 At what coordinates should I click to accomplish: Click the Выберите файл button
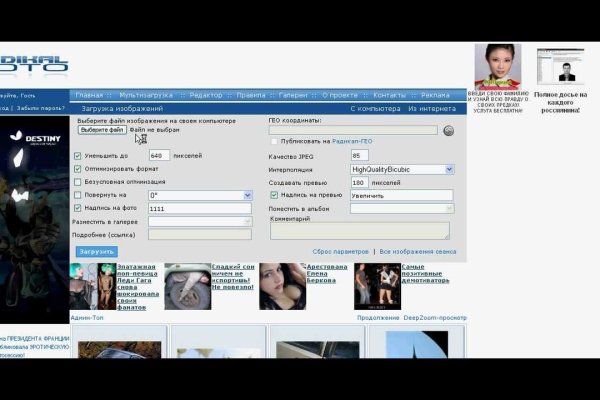tap(102, 130)
